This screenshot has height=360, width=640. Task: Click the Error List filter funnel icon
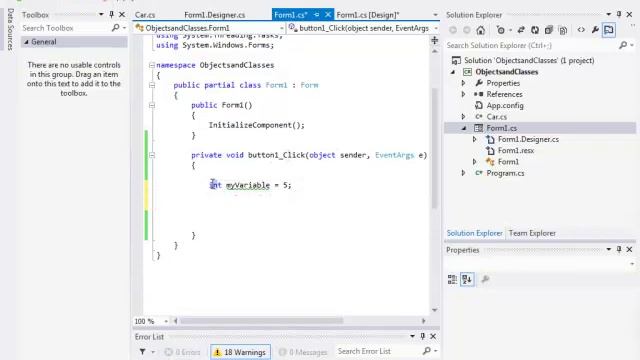coord(142,351)
